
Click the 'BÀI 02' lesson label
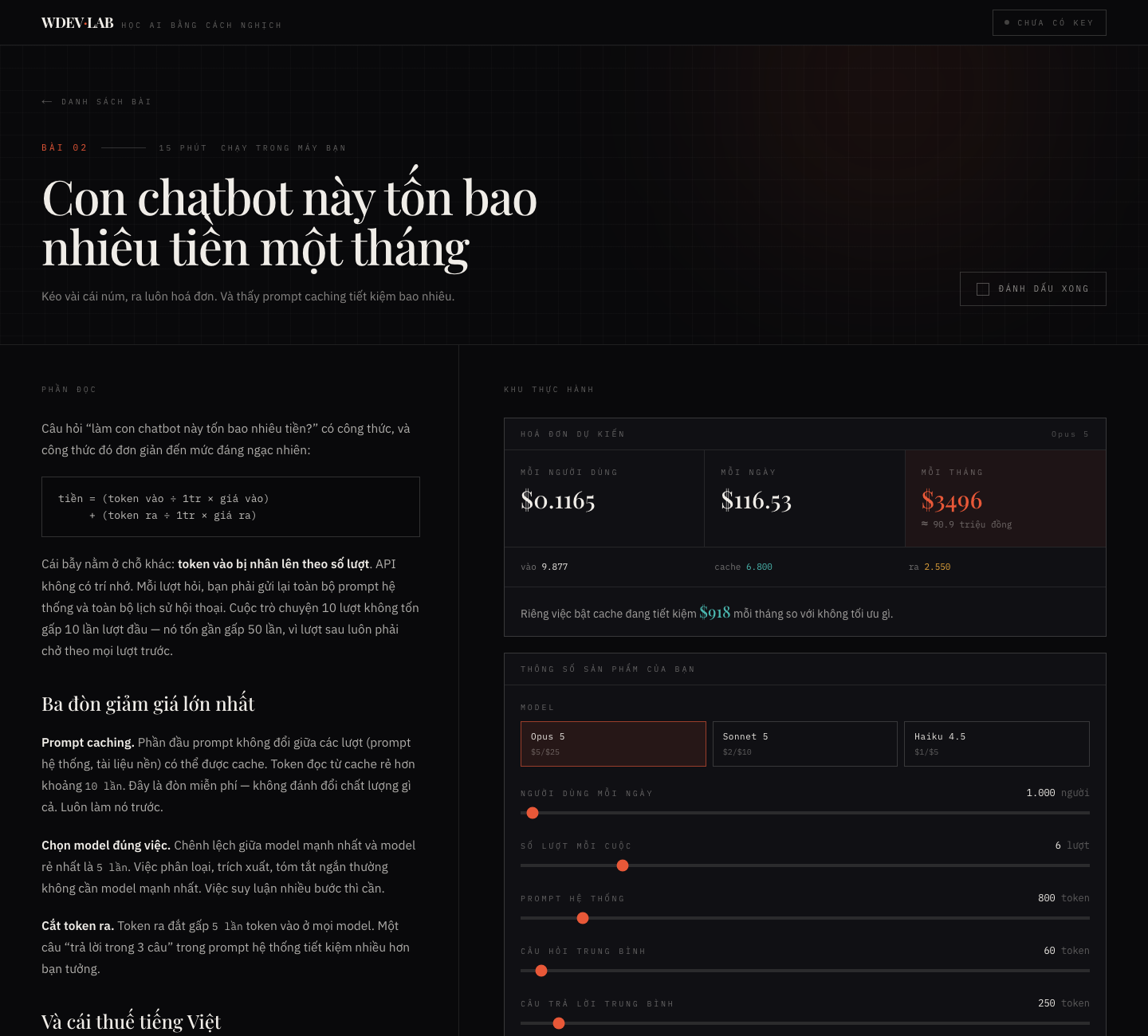click(x=65, y=148)
